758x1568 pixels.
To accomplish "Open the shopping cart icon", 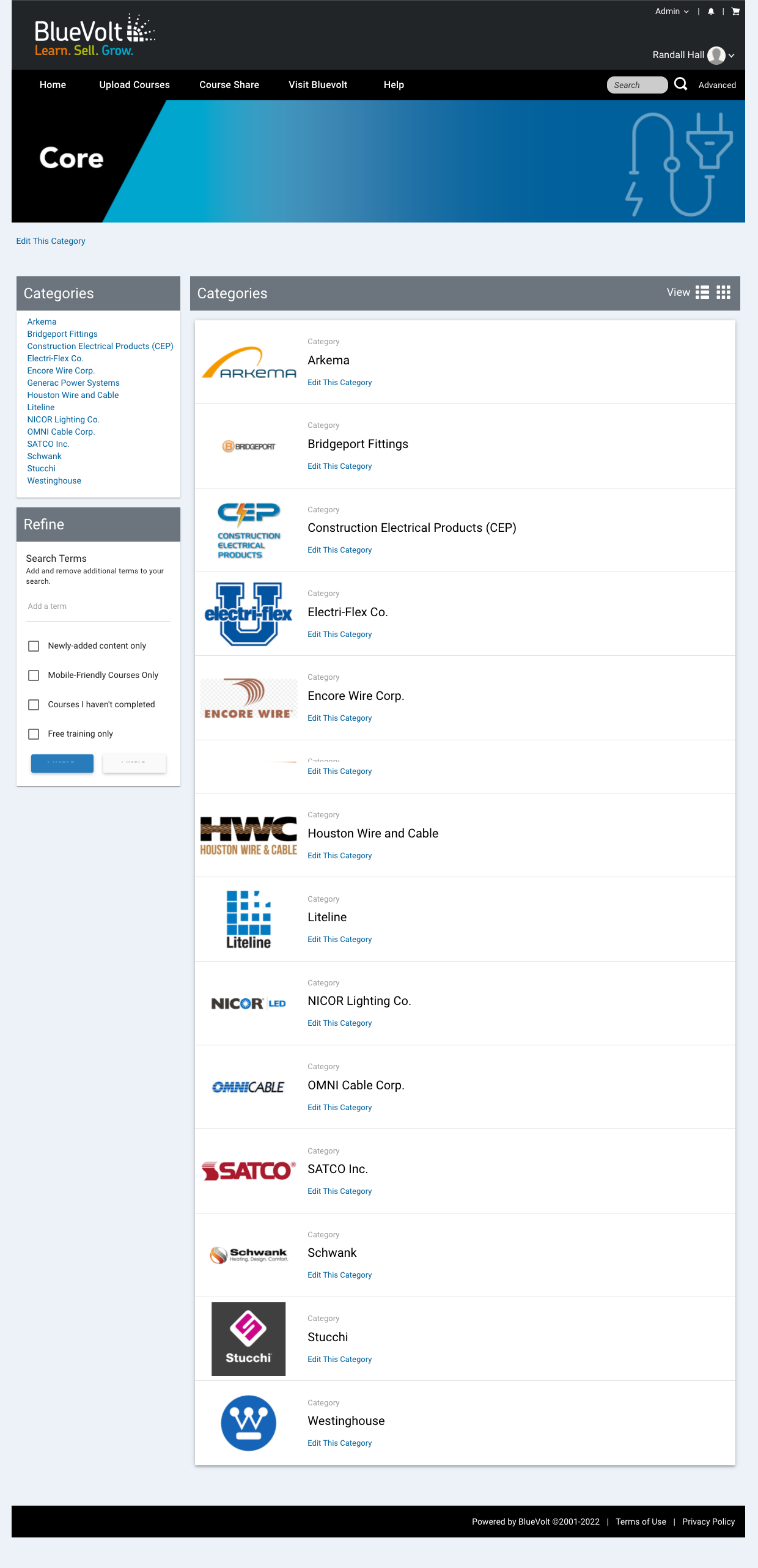I will [735, 12].
